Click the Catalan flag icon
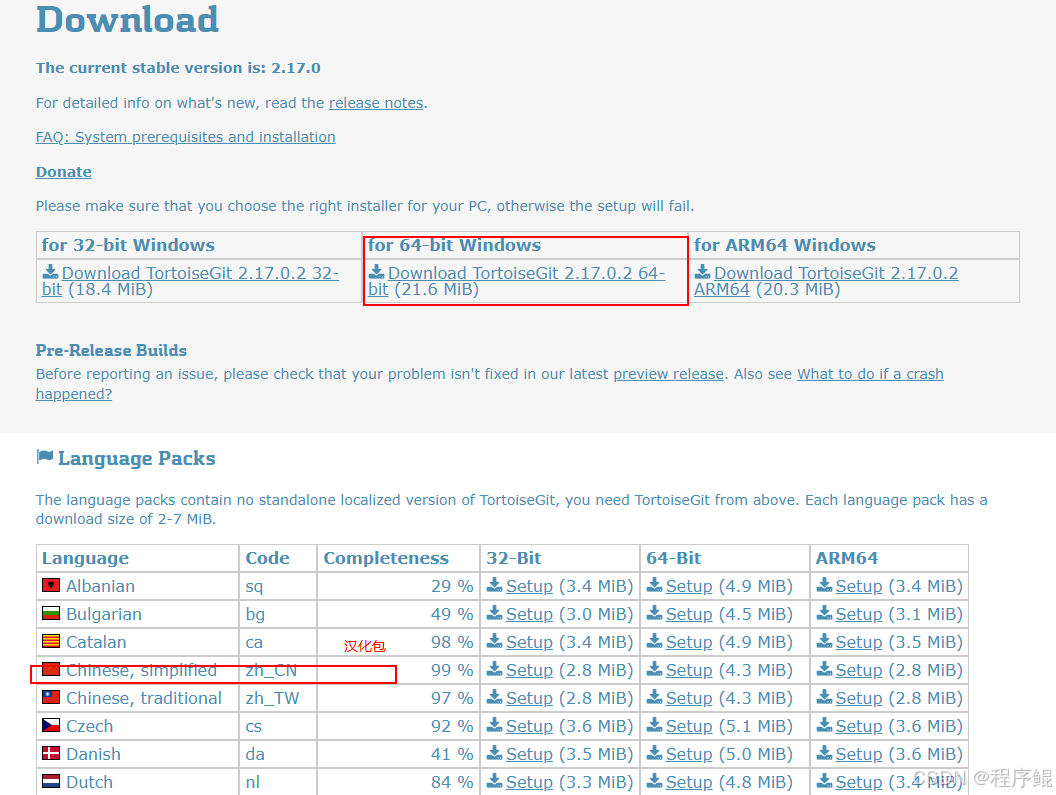 pyautogui.click(x=51, y=641)
